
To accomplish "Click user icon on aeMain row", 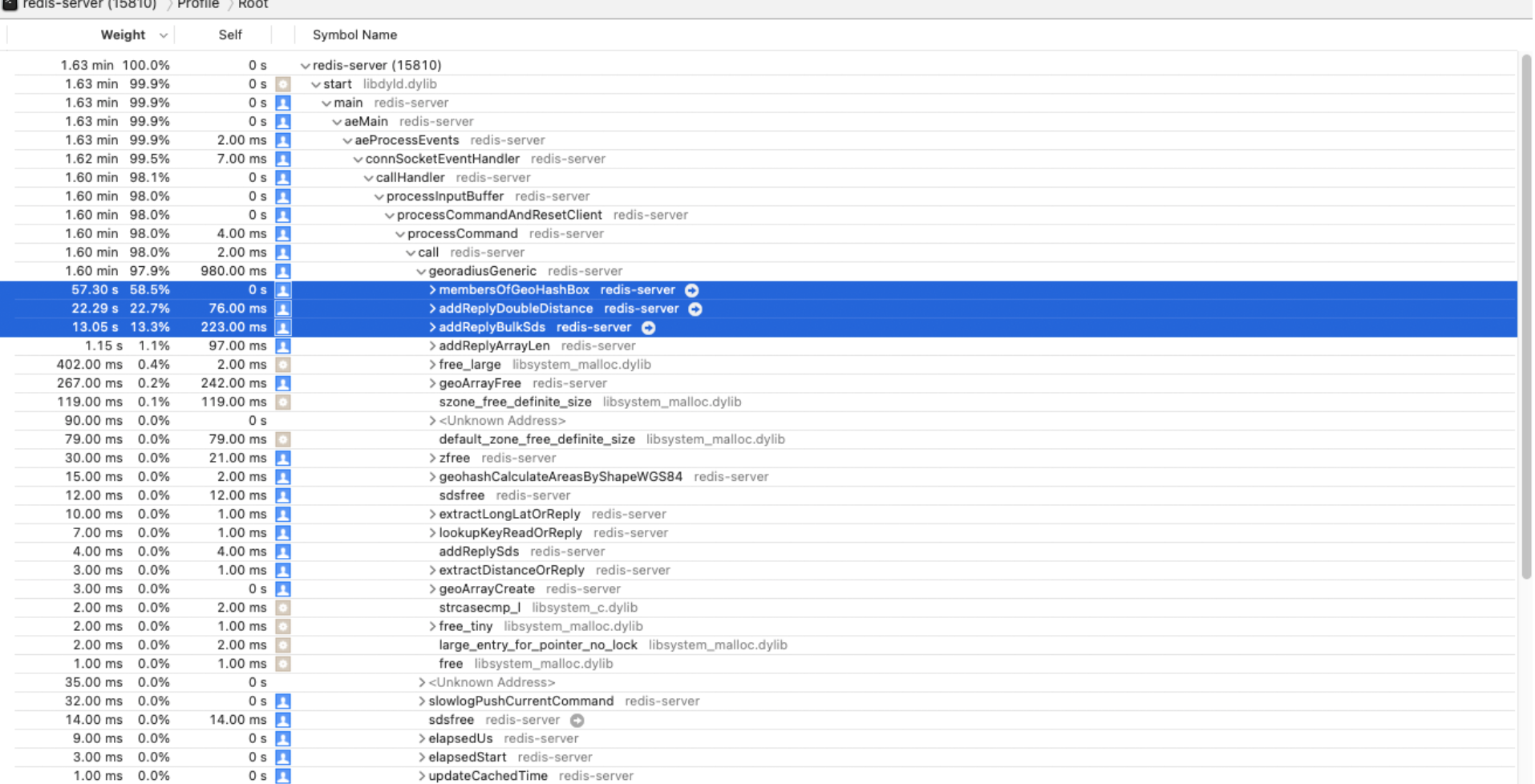I will 283,122.
